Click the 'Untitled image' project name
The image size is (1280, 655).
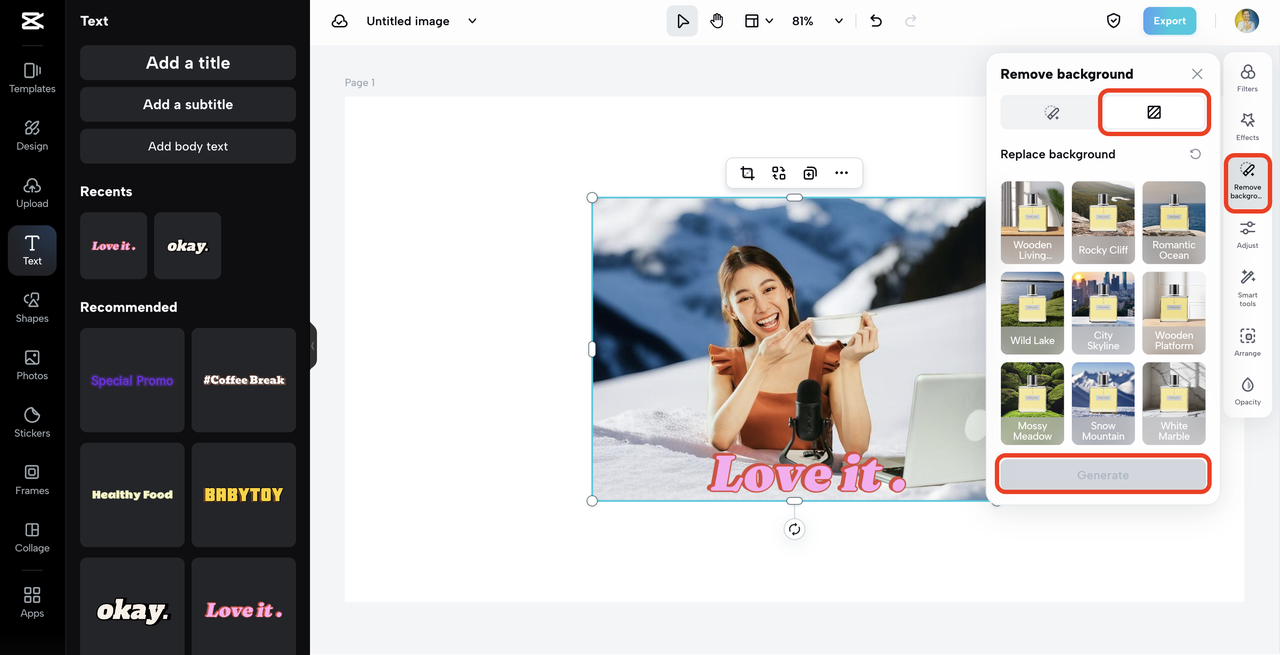pos(408,21)
